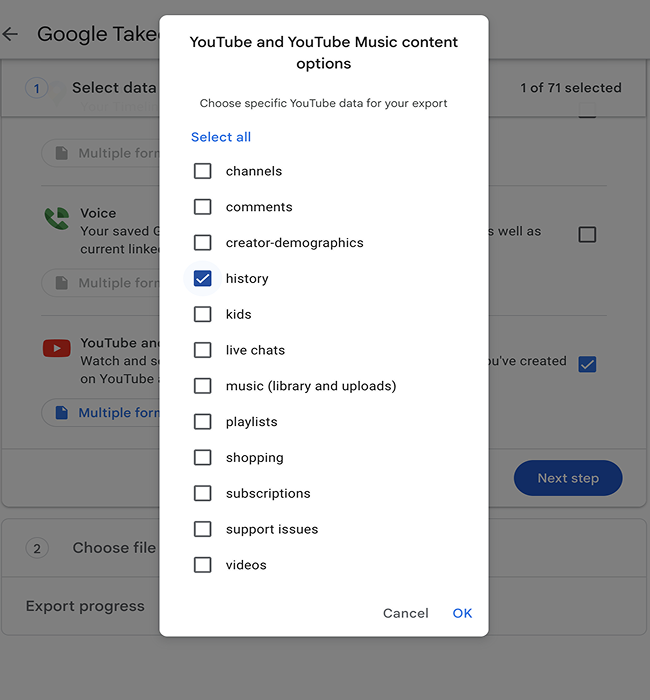Screen dimensions: 650x700
Task: Uncheck the history checkbox
Action: (203, 279)
